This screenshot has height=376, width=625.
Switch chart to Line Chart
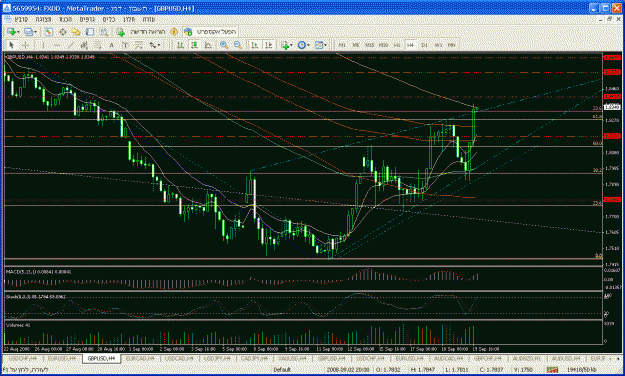pos(208,45)
